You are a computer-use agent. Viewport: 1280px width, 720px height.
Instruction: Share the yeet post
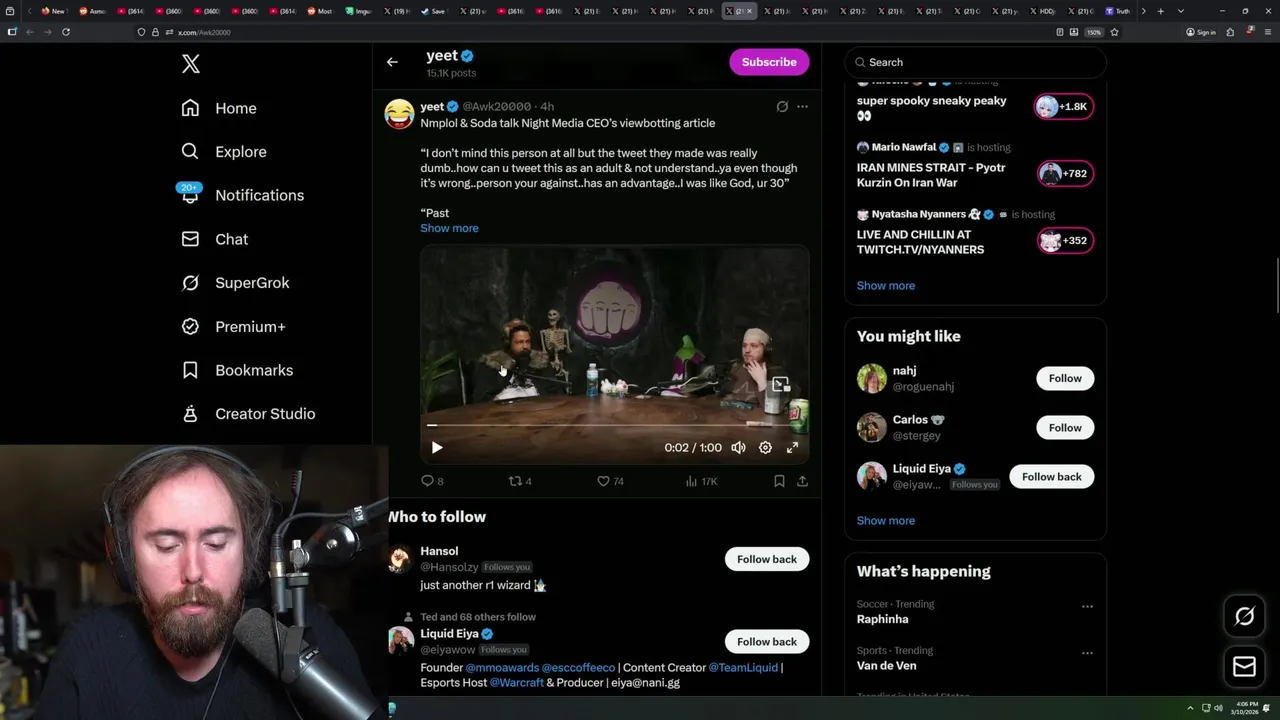tap(802, 481)
